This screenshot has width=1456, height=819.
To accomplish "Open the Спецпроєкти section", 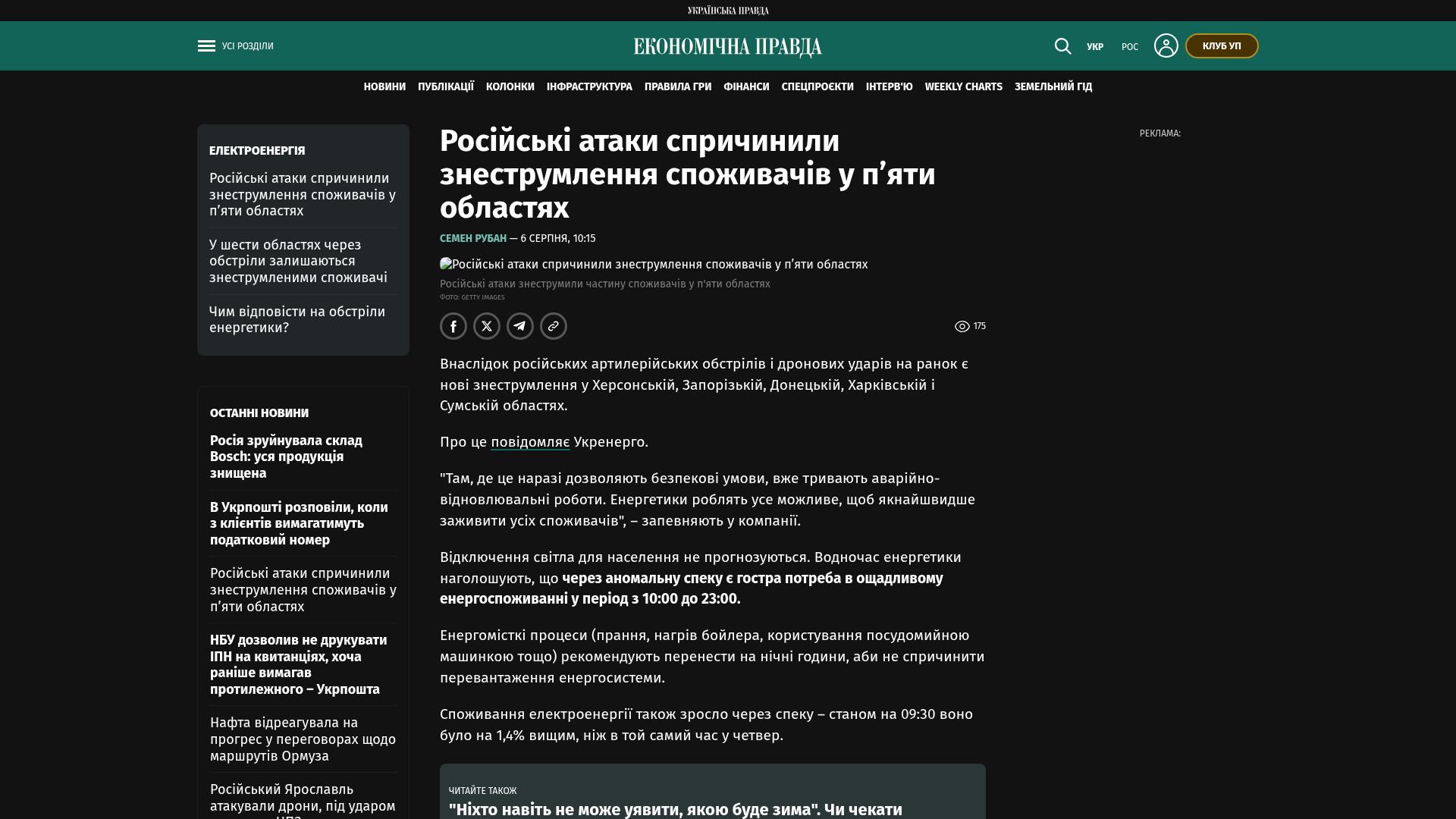I will click(x=817, y=87).
